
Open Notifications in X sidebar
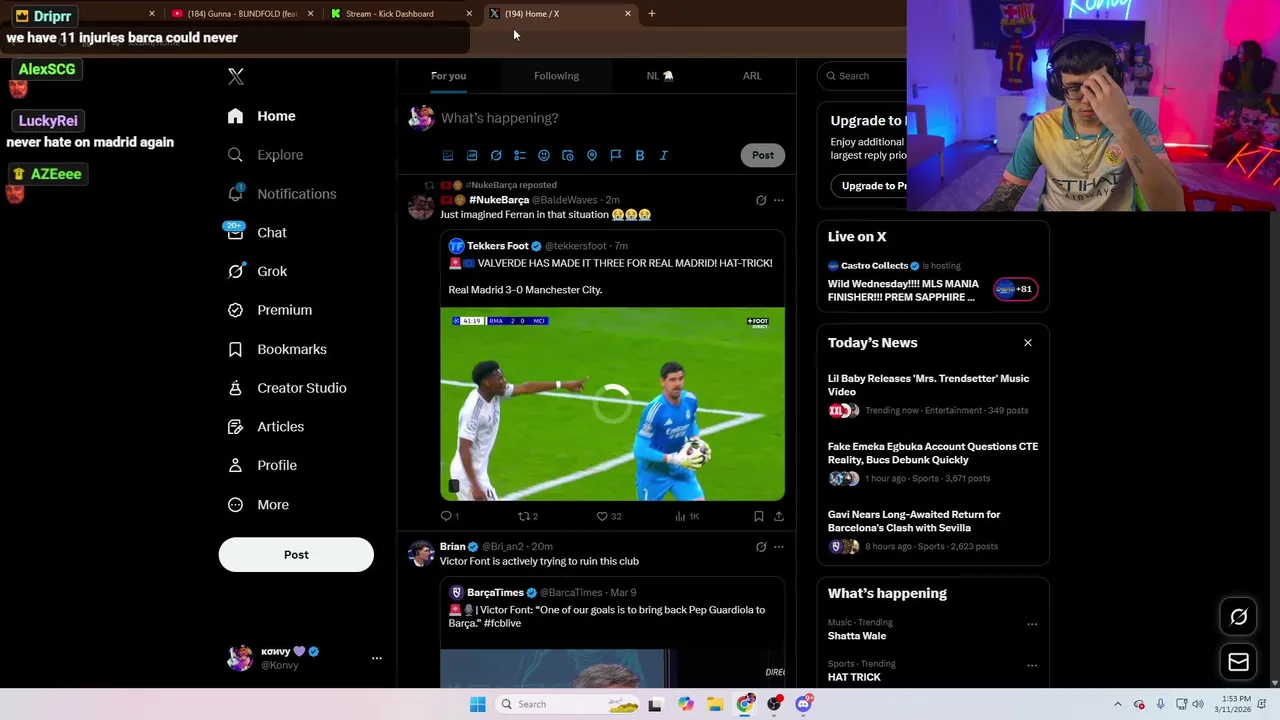click(x=281, y=194)
